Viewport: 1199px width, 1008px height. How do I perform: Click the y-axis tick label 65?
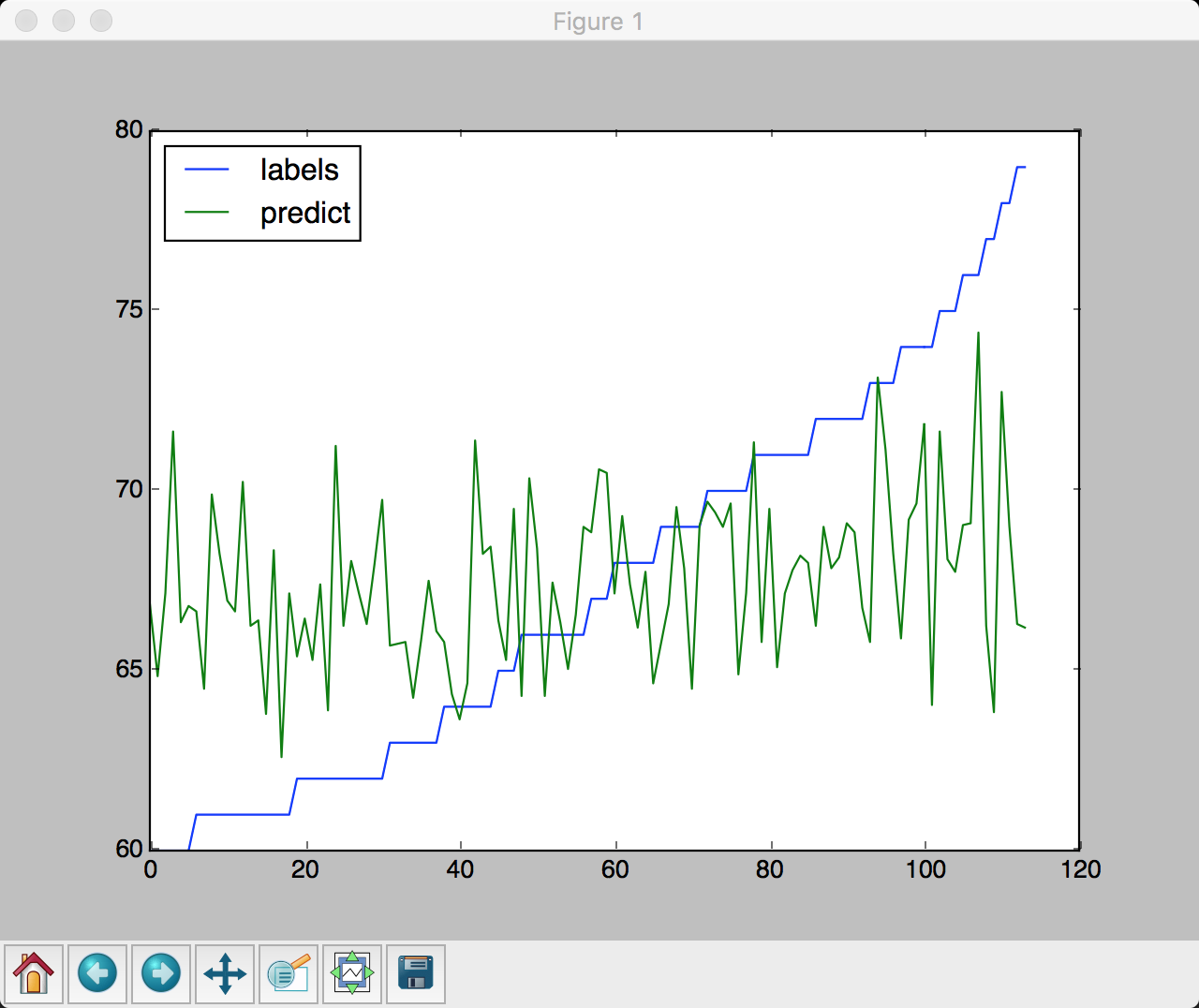point(128,669)
